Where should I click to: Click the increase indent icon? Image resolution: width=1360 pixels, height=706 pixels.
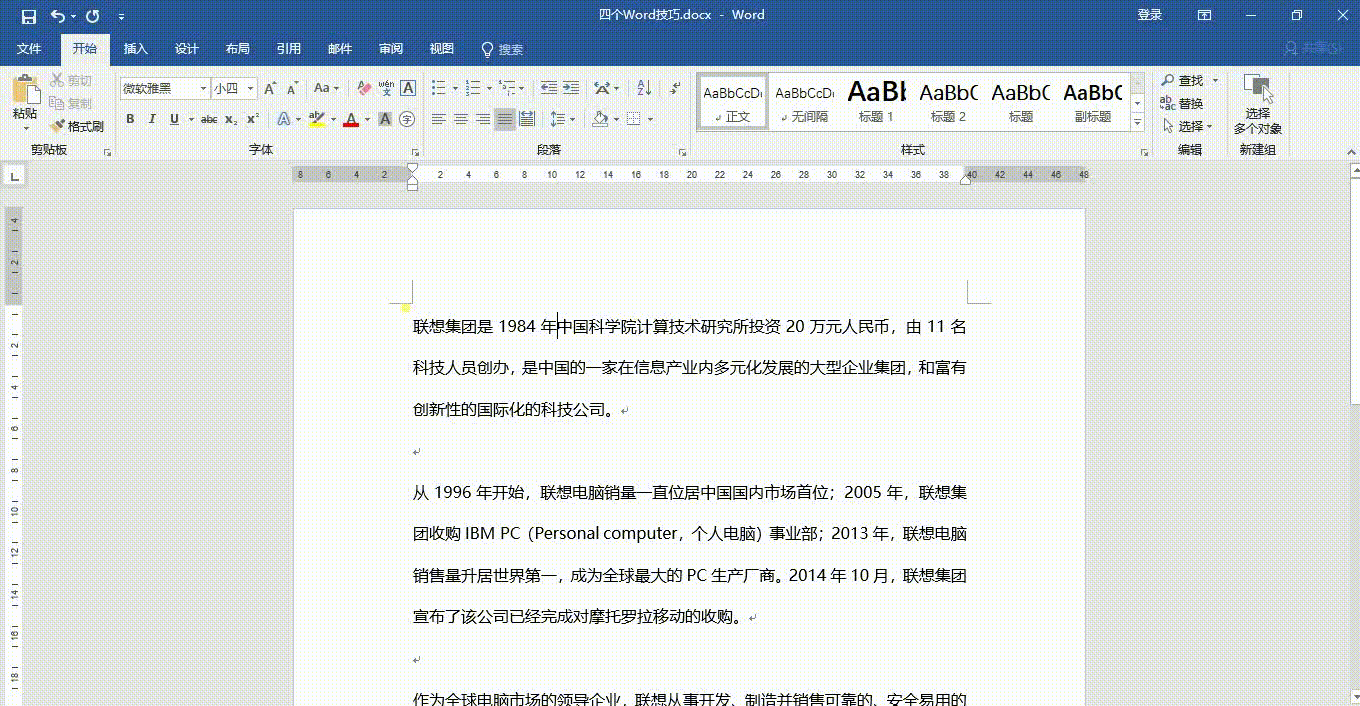[571, 89]
